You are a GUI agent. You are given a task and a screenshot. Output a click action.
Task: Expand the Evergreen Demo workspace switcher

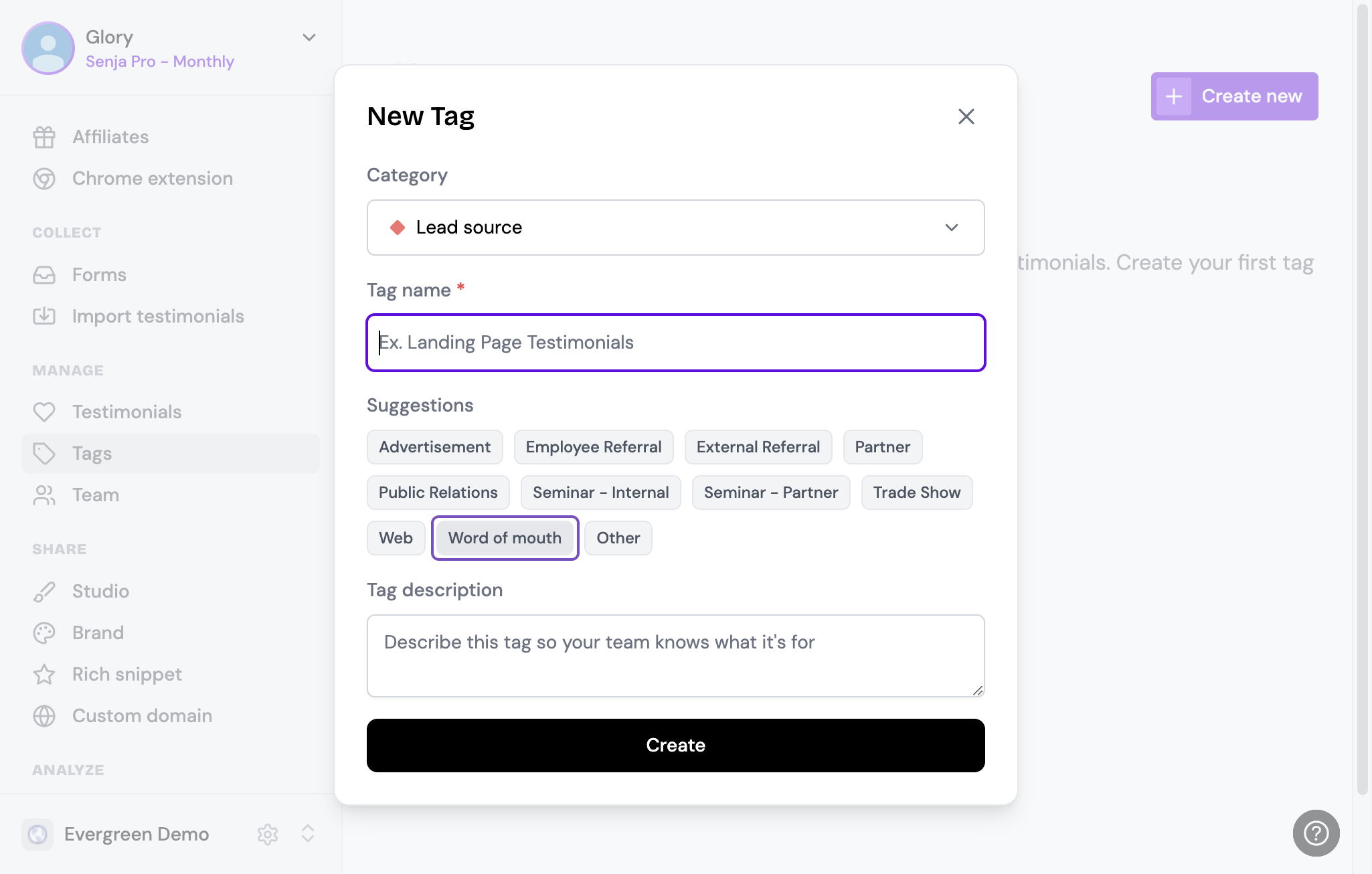308,834
